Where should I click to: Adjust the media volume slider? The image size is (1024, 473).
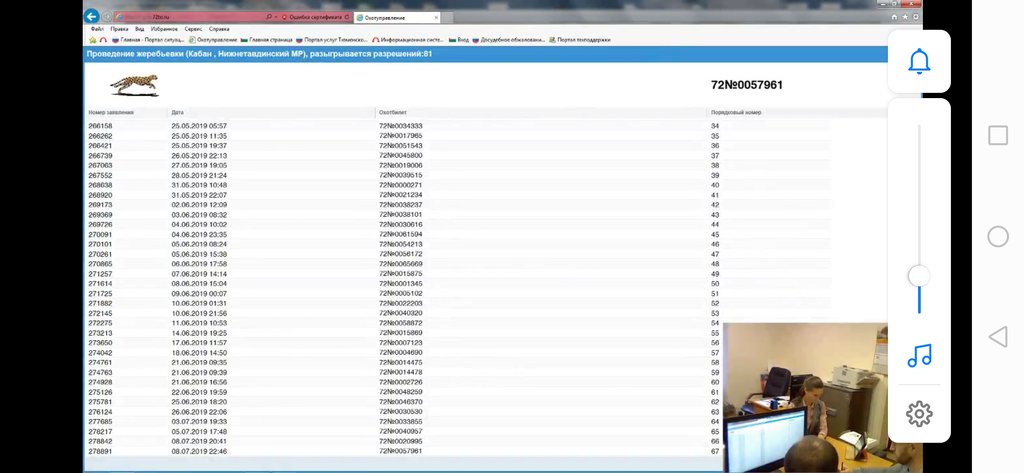919,276
